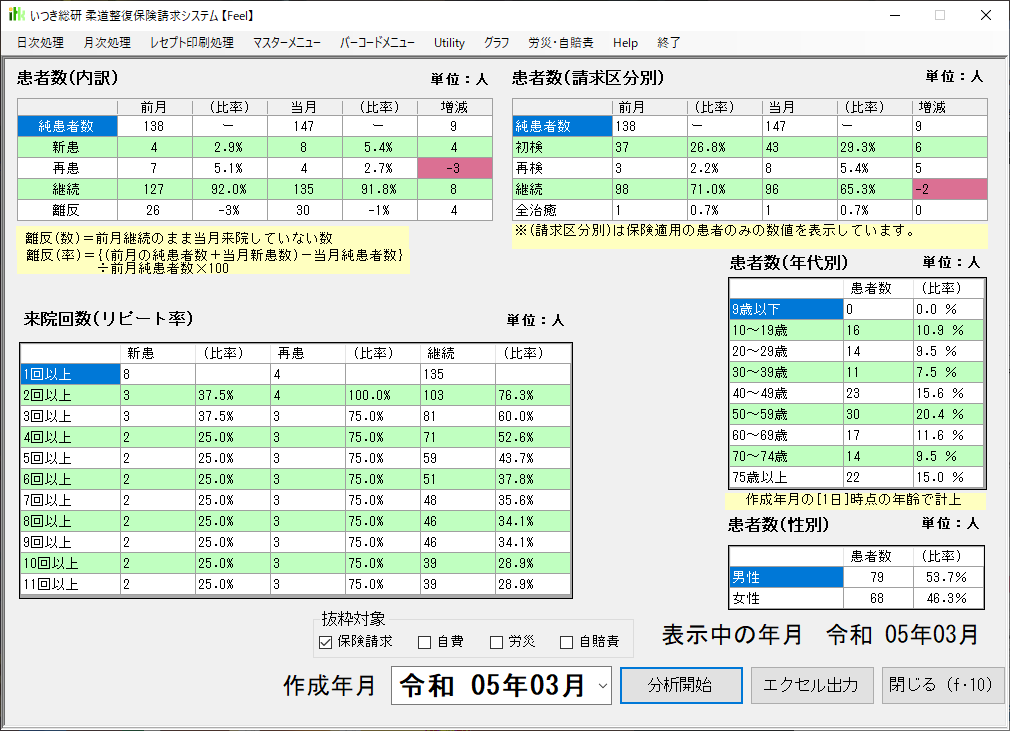Click the エクセル出力 button

(810, 686)
